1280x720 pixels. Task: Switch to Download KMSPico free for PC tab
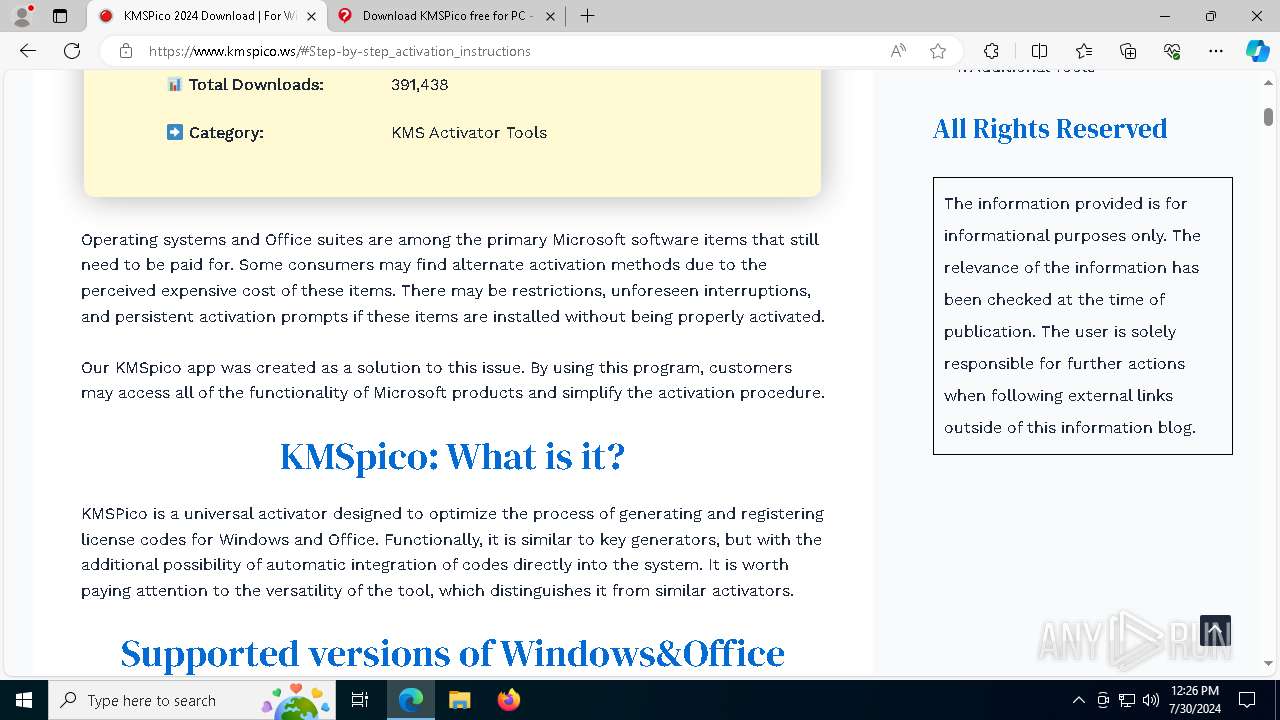(x=446, y=16)
